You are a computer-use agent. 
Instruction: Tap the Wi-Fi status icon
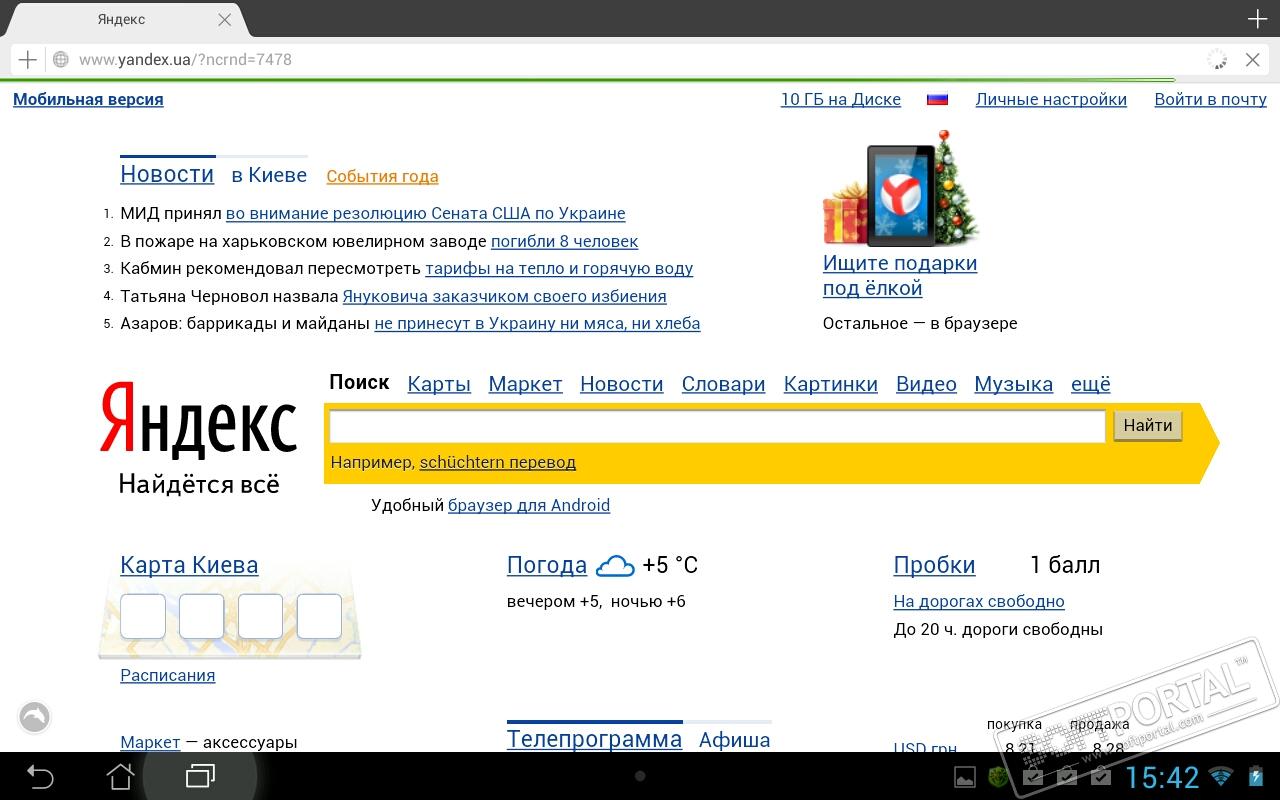coord(1220,777)
